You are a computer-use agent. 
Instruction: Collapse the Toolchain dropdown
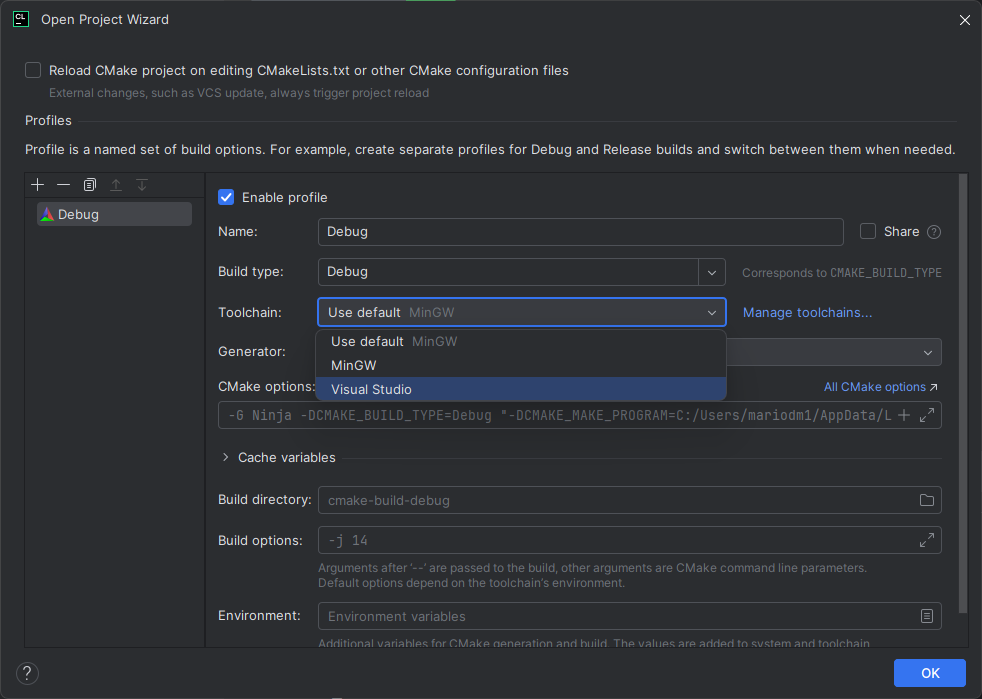click(x=712, y=313)
